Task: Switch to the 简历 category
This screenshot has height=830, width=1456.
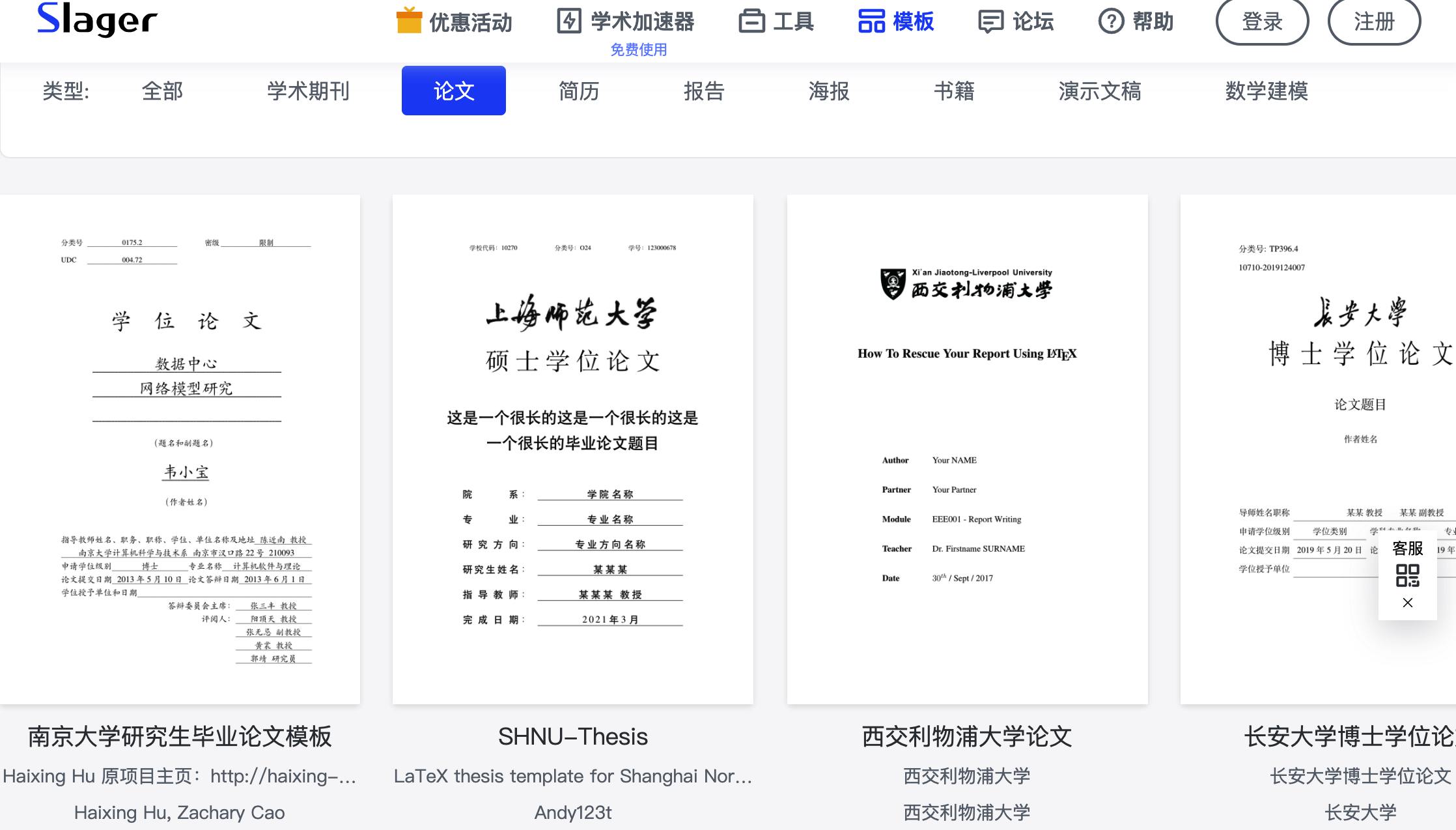Action: [579, 91]
